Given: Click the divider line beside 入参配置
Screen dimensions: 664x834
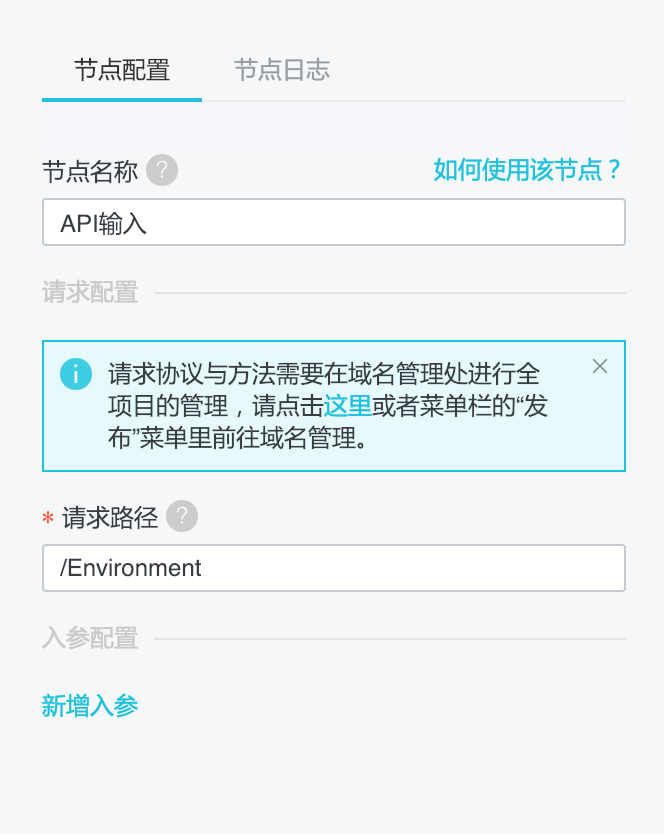Looking at the screenshot, I should point(390,639).
